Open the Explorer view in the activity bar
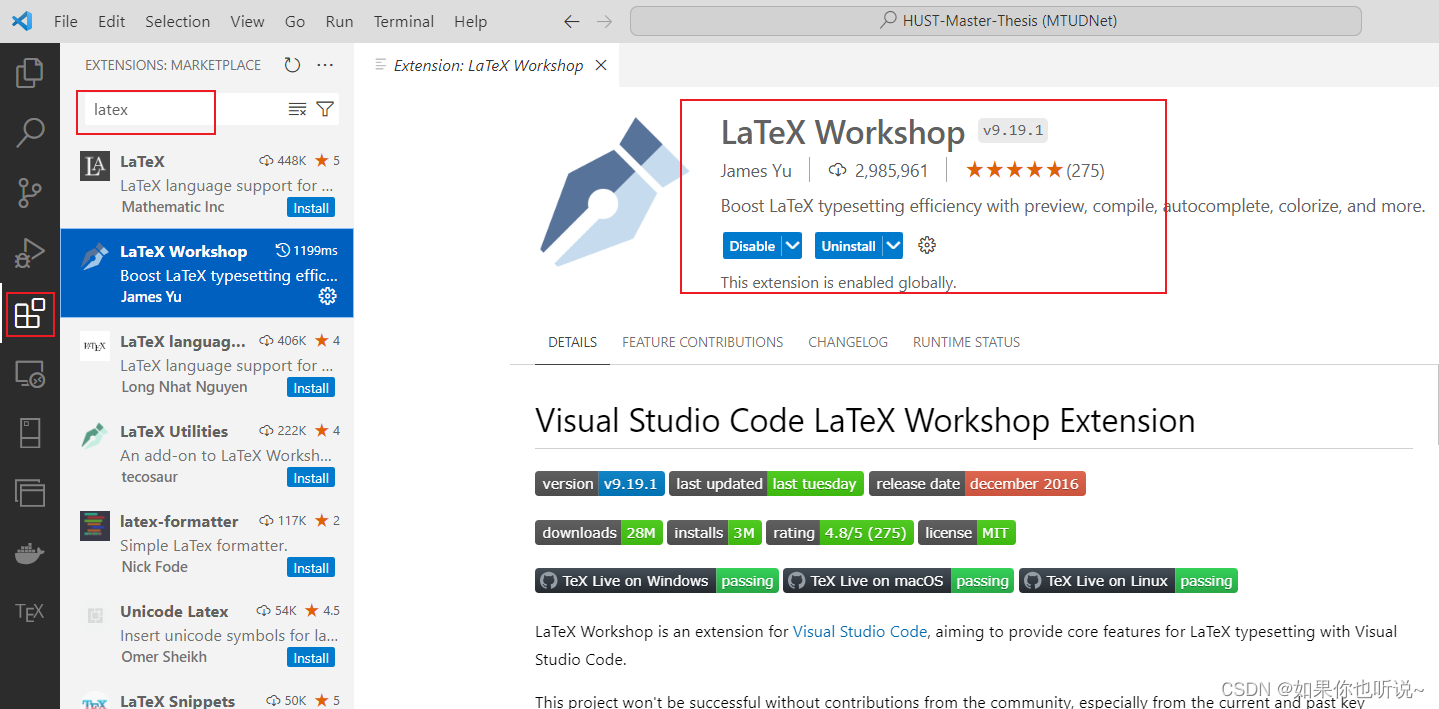The height and width of the screenshot is (709, 1439). pos(29,72)
